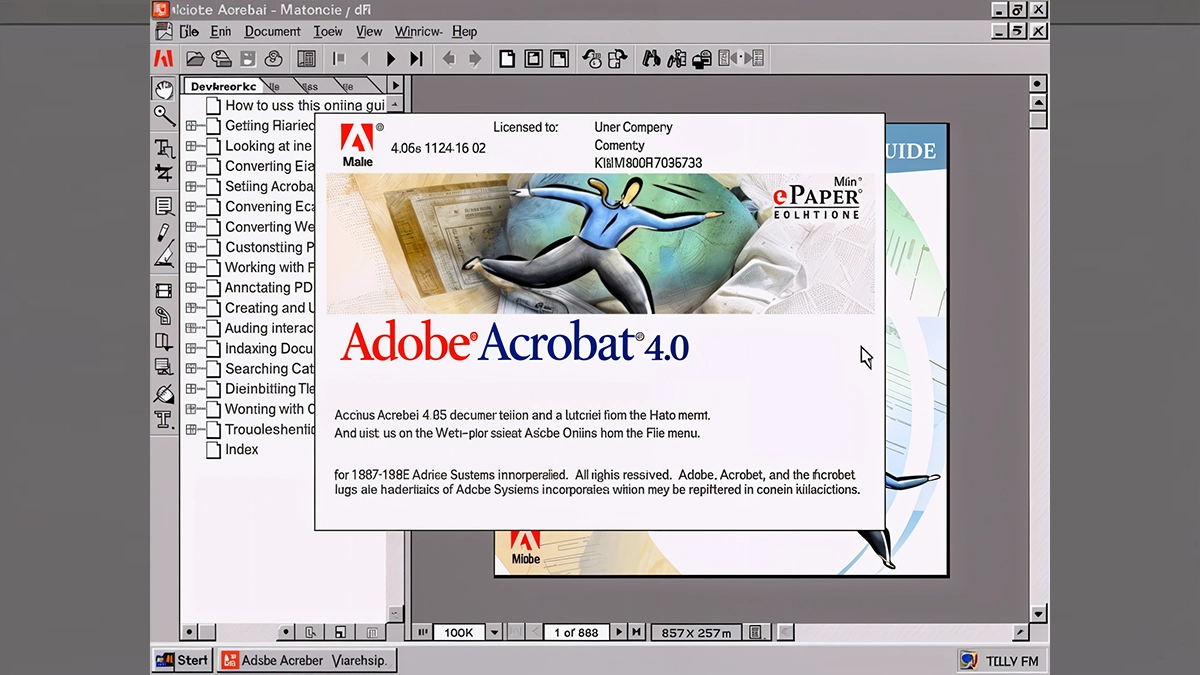Click the Open folder icon in toolbar
Image resolution: width=1200 pixels, height=675 pixels.
click(196, 59)
